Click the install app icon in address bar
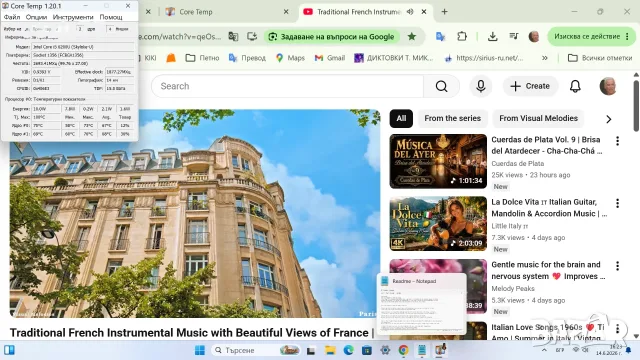This screenshot has height=360, width=640. (x=252, y=36)
